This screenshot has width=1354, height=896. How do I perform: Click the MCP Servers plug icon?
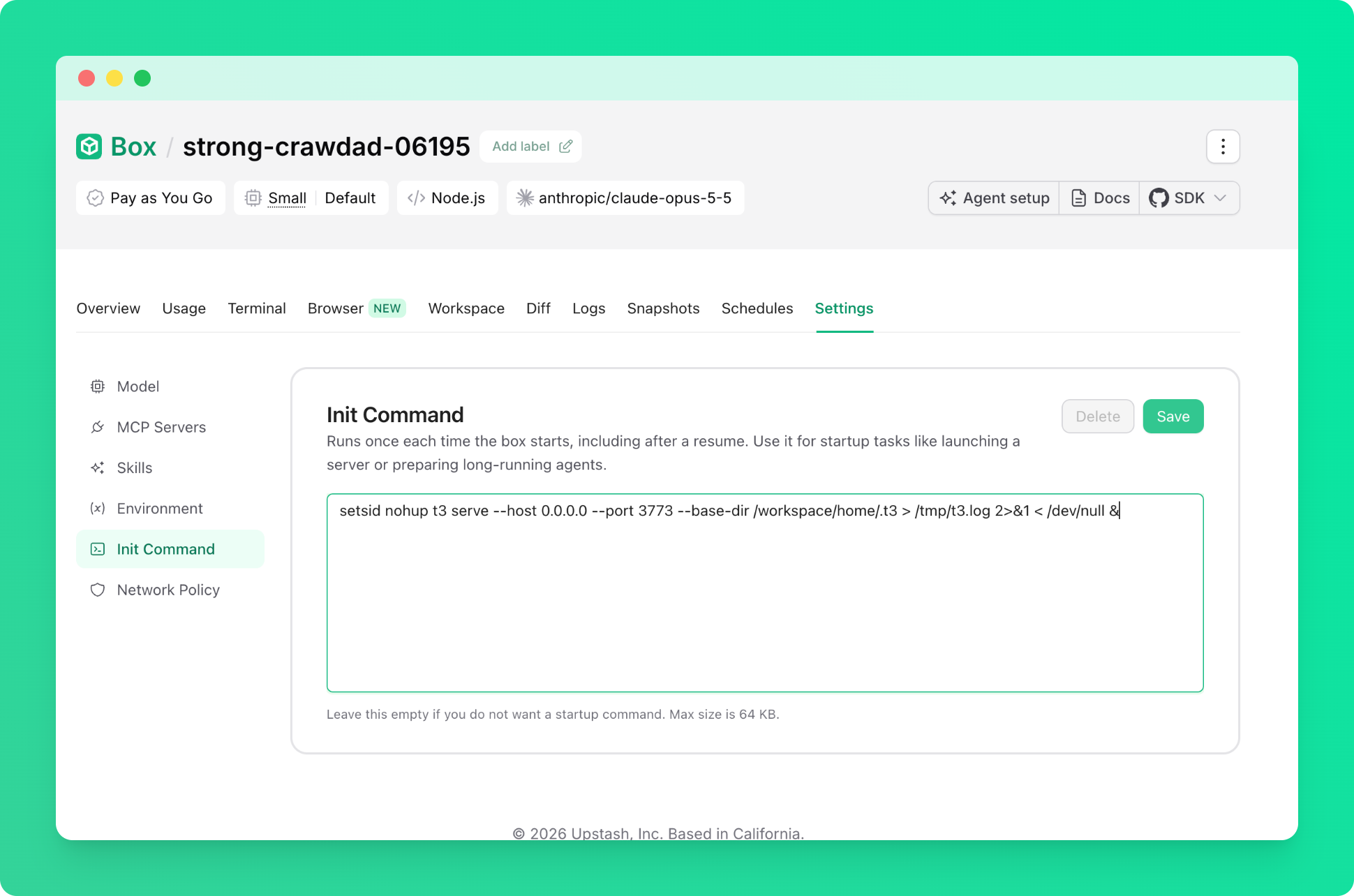(x=98, y=427)
